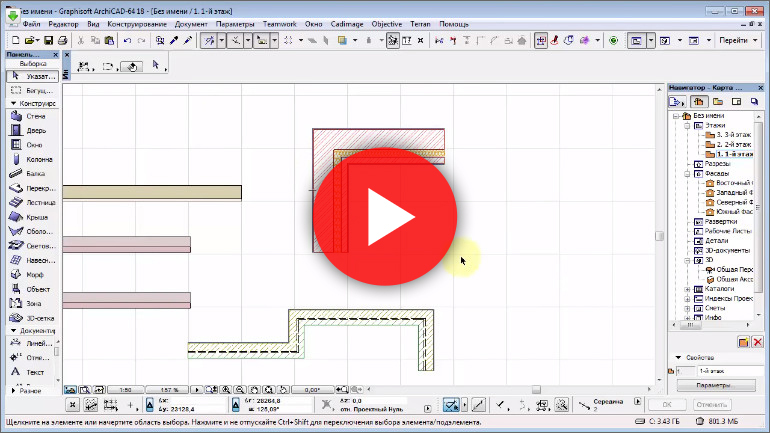Close the Панель toolbox panel
This screenshot has height=433, width=770.
click(x=55, y=54)
